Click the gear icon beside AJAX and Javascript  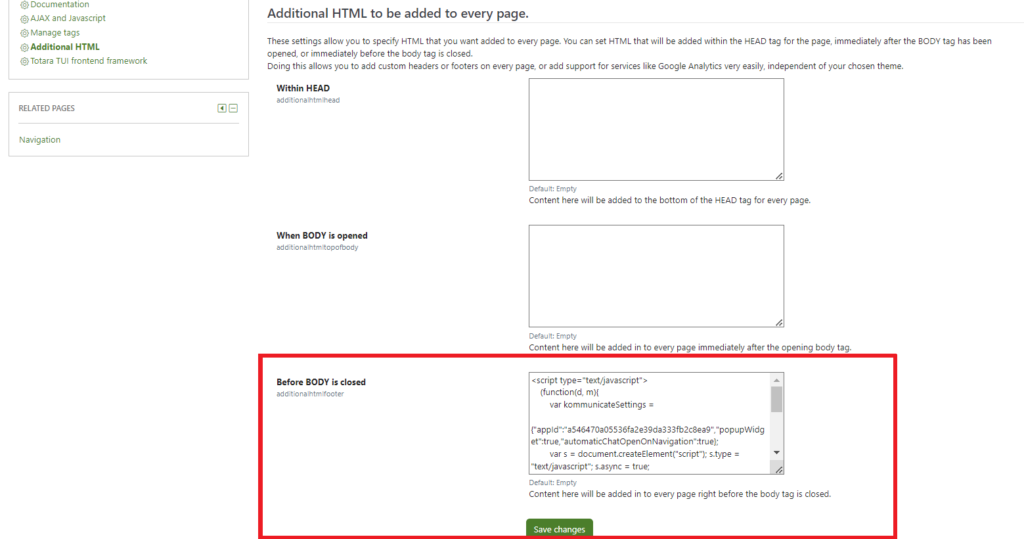(24, 19)
